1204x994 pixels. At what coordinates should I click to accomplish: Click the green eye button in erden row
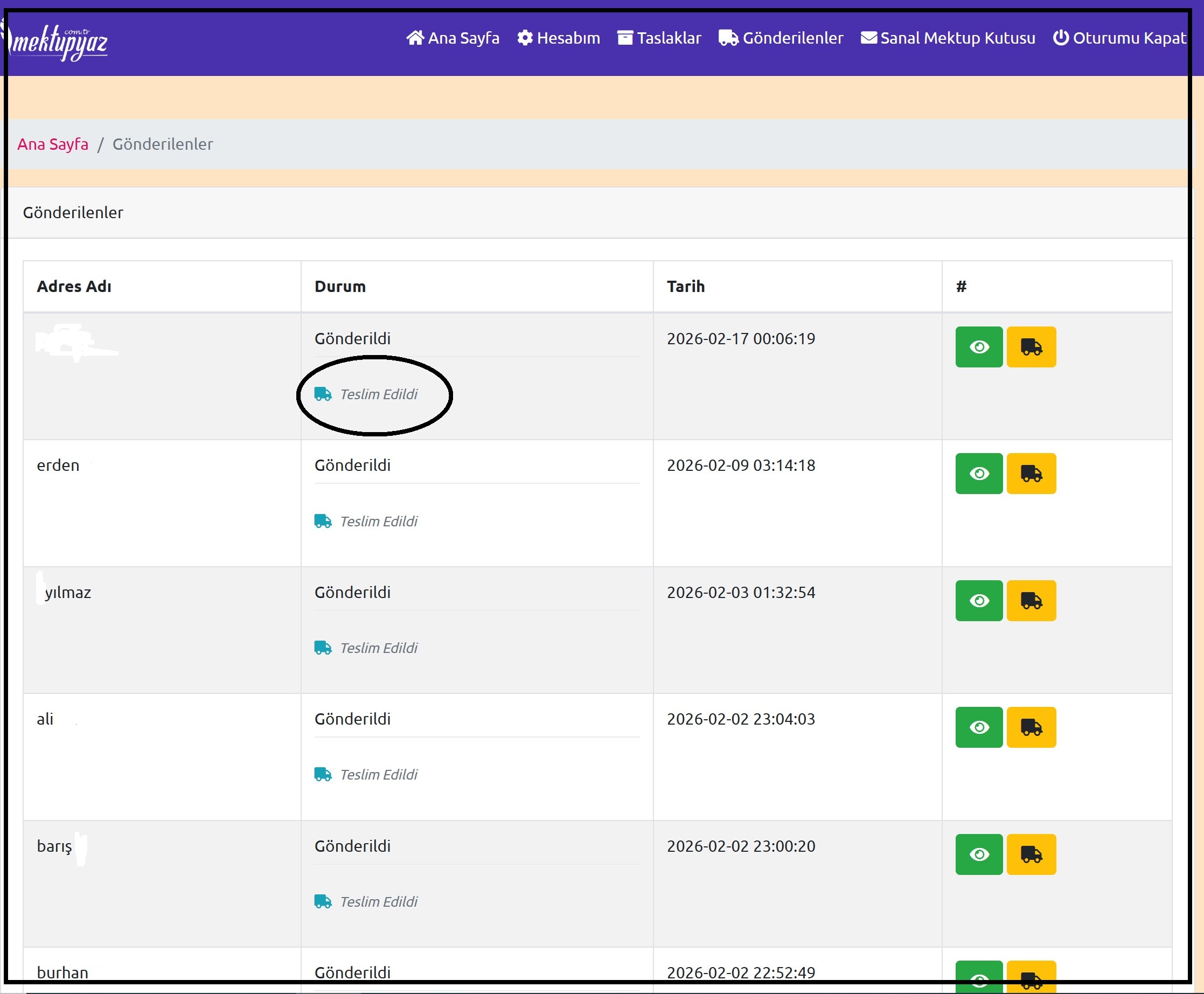pyautogui.click(x=978, y=474)
